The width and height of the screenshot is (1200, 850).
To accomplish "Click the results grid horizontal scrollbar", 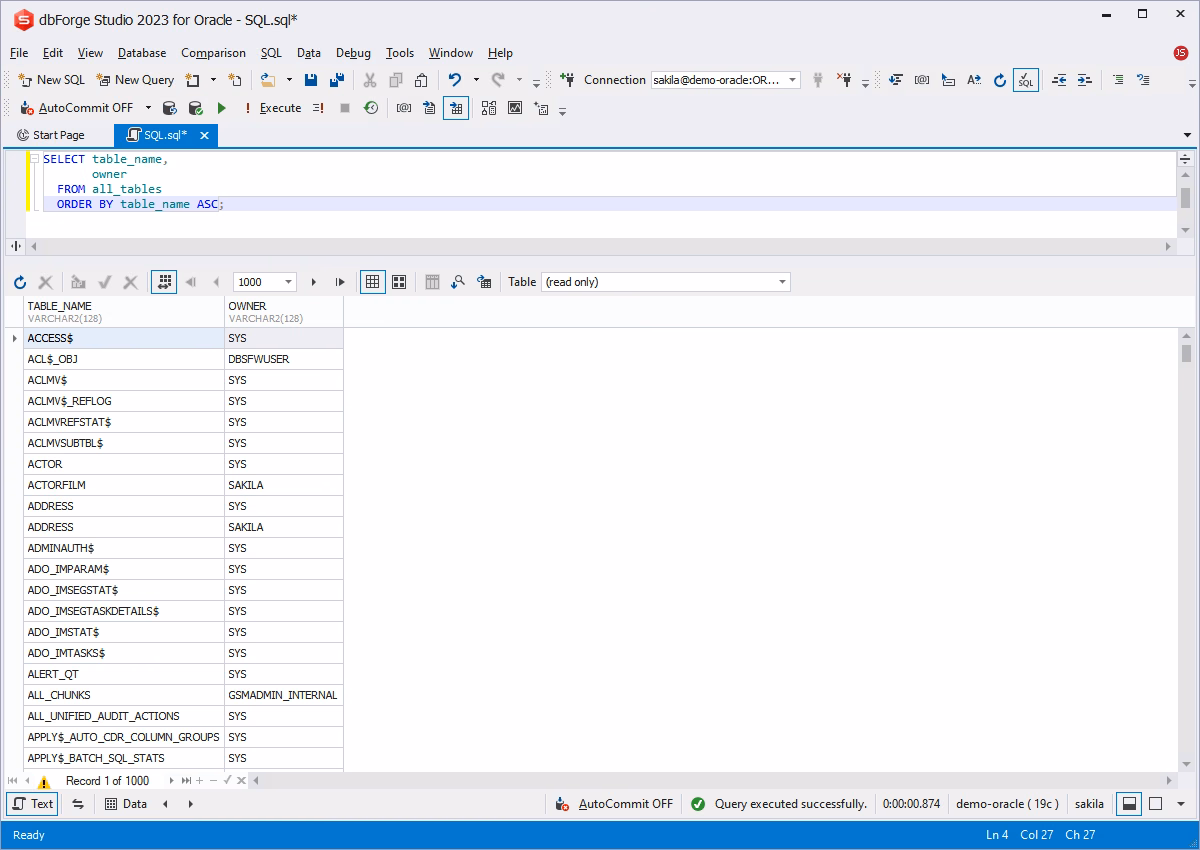I will 712,780.
